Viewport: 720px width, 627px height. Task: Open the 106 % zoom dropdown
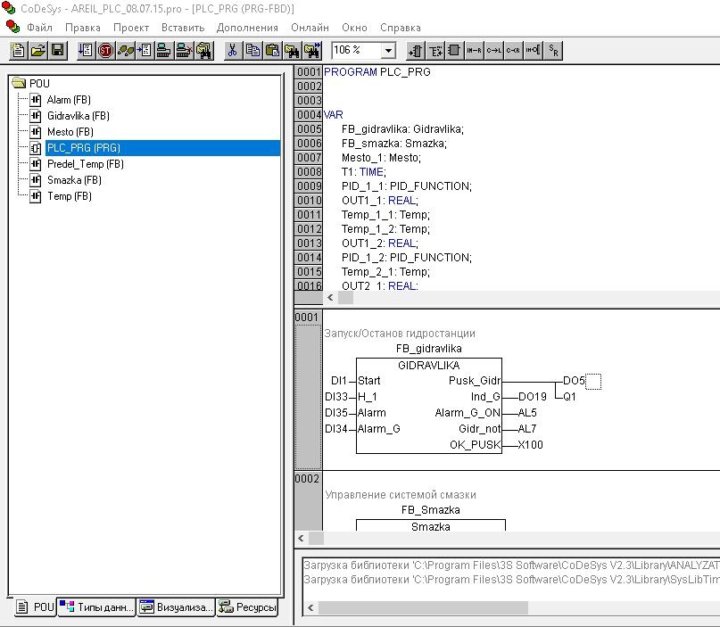pyautogui.click(x=388, y=50)
